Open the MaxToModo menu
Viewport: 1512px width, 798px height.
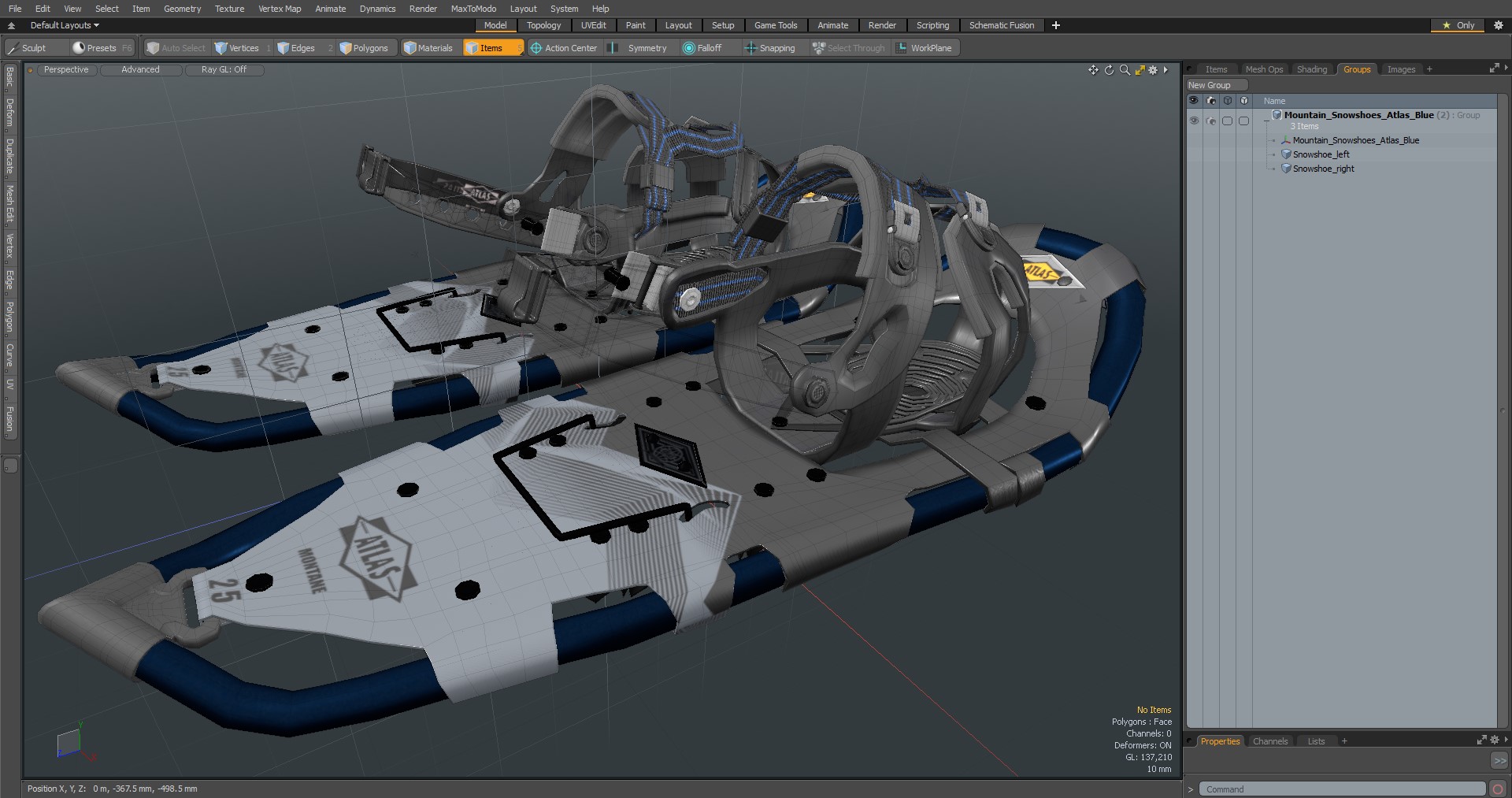(473, 9)
